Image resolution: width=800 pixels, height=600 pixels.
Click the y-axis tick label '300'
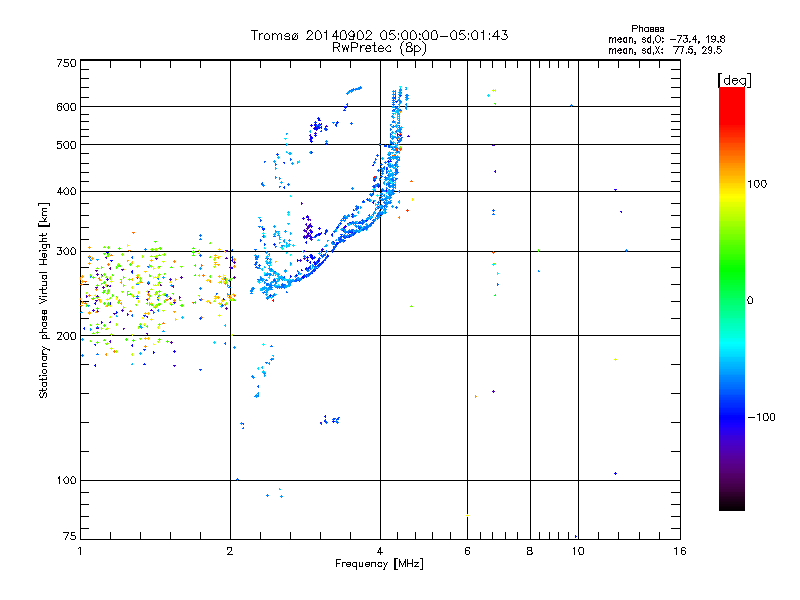(x=66, y=251)
